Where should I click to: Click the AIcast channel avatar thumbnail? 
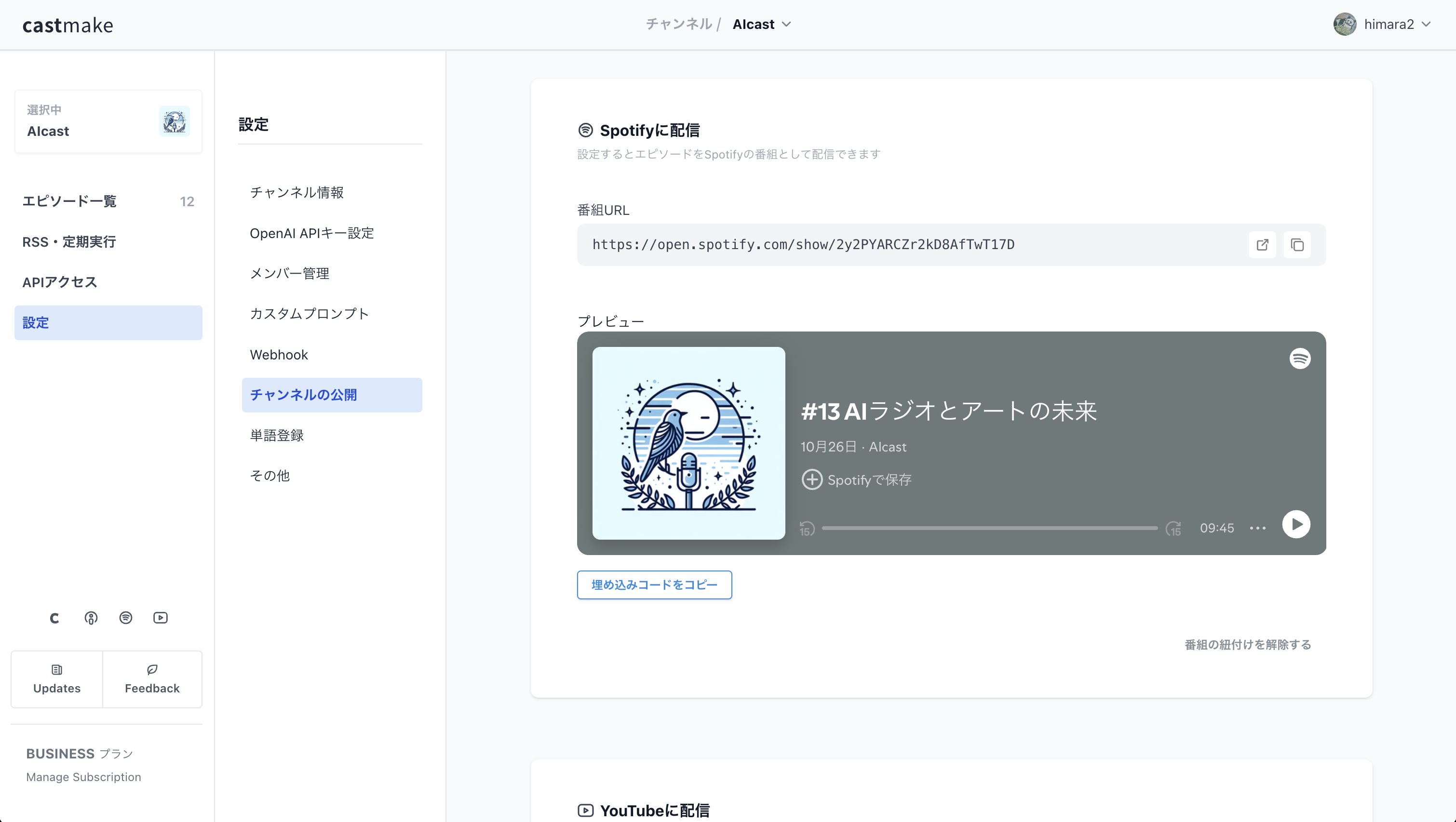pyautogui.click(x=174, y=121)
